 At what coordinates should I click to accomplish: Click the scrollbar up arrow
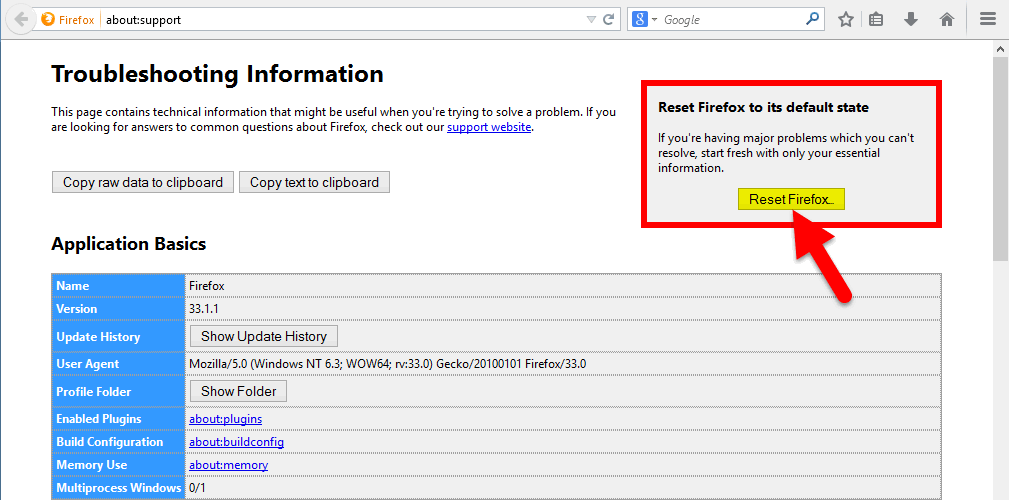click(x=1001, y=50)
